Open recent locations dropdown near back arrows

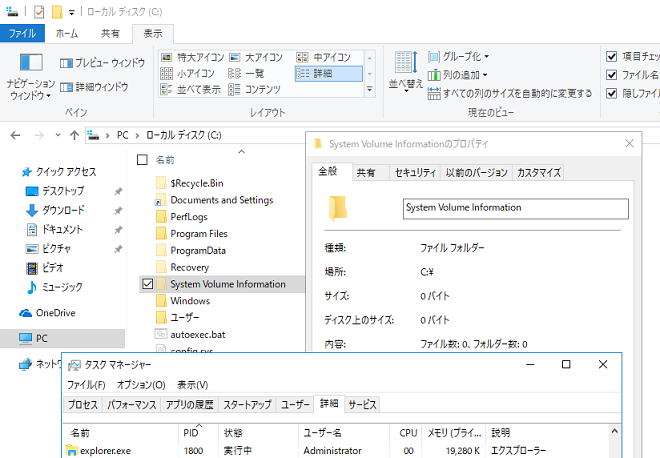click(x=58, y=135)
